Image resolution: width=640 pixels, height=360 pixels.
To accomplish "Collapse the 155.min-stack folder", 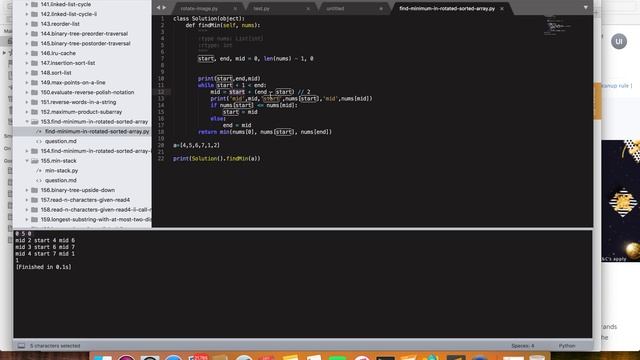I will tap(27, 161).
